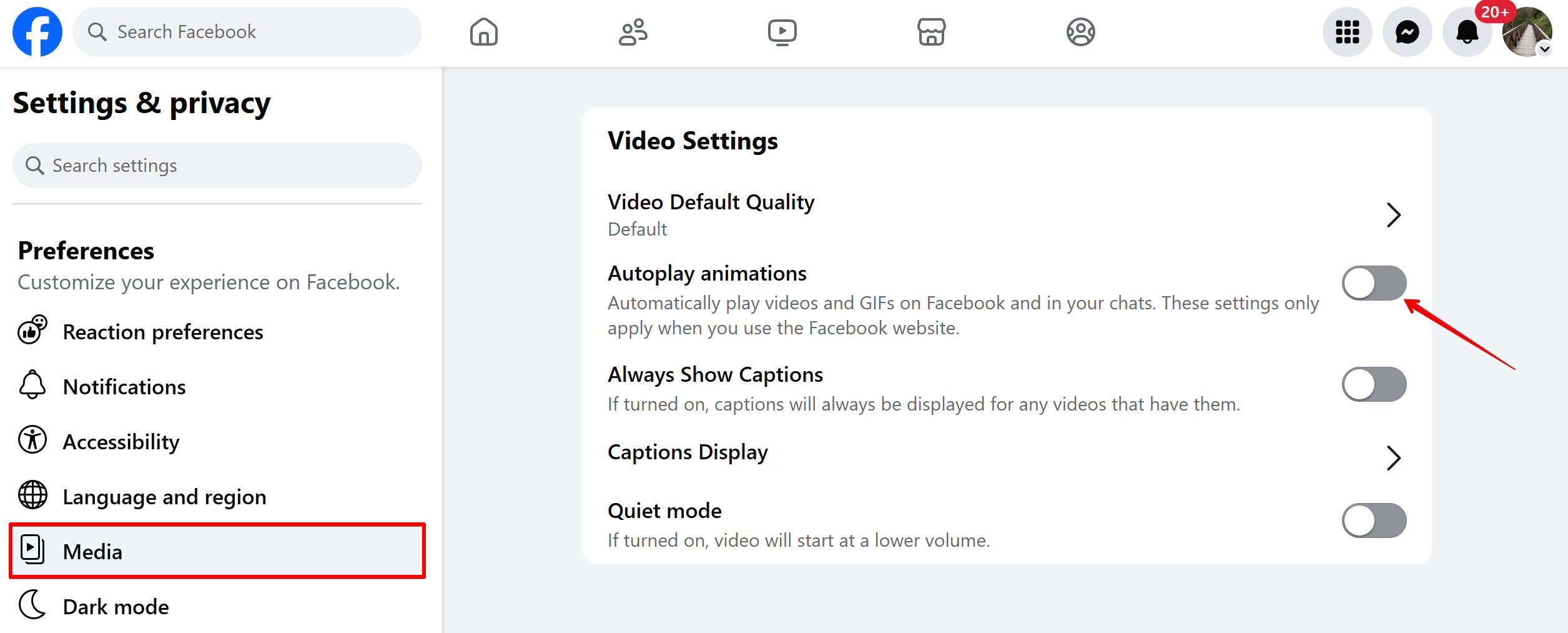Open Dark mode settings
Image resolution: width=1568 pixels, height=633 pixels.
coord(116,606)
